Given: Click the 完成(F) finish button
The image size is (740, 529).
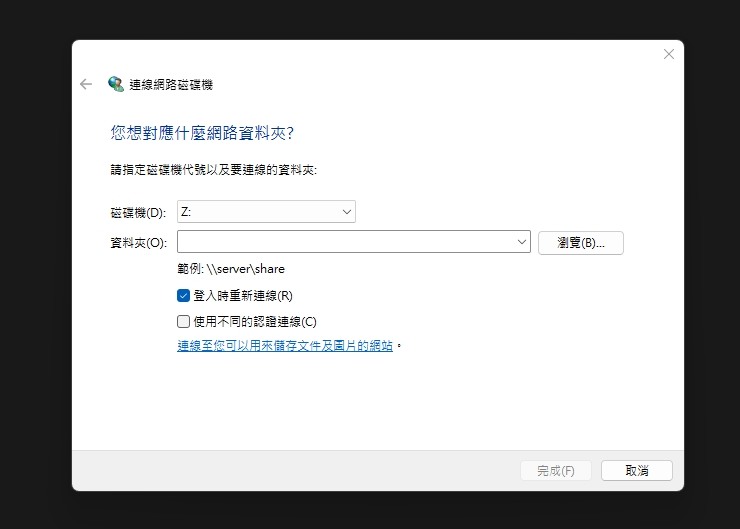Looking at the screenshot, I should (x=555, y=470).
